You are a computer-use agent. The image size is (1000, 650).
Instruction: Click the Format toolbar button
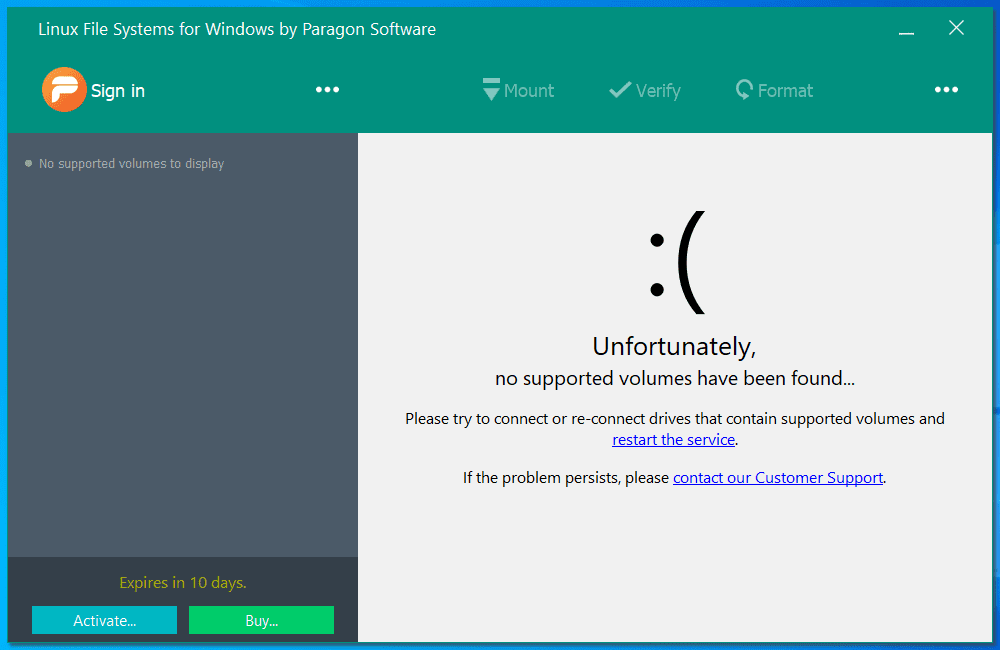774,90
